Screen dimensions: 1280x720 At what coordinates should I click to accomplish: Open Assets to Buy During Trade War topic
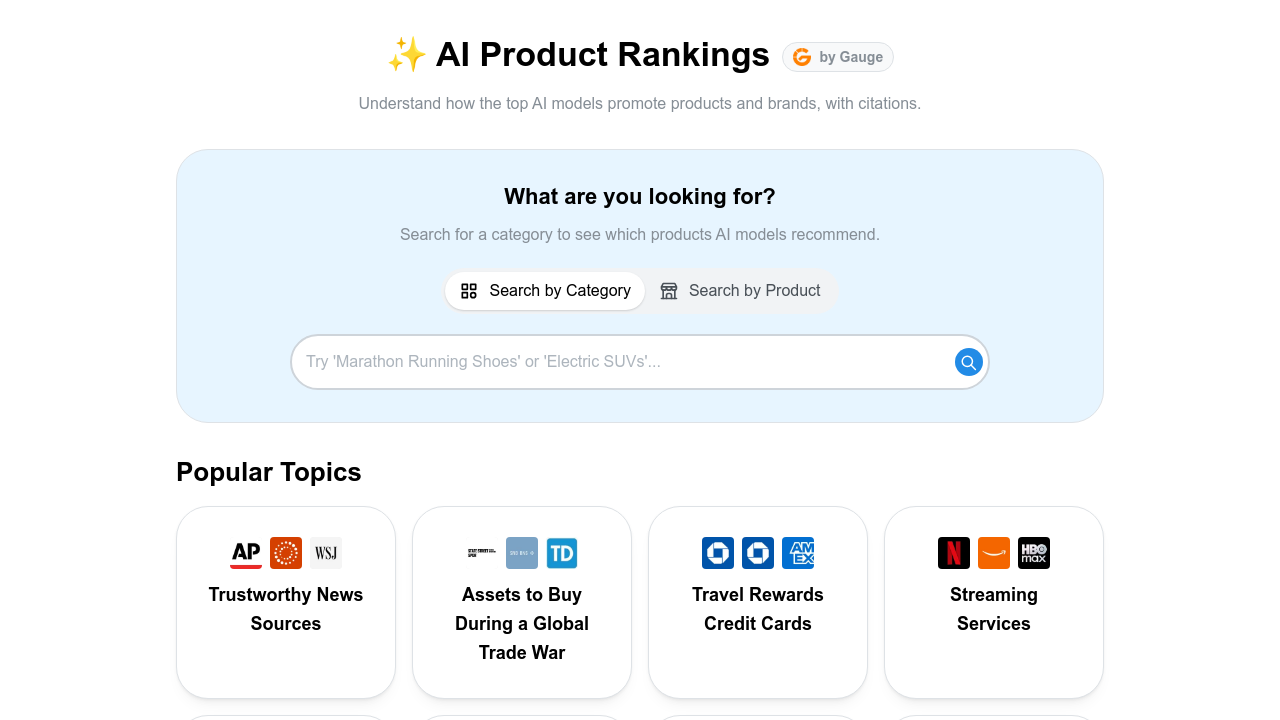pyautogui.click(x=521, y=602)
